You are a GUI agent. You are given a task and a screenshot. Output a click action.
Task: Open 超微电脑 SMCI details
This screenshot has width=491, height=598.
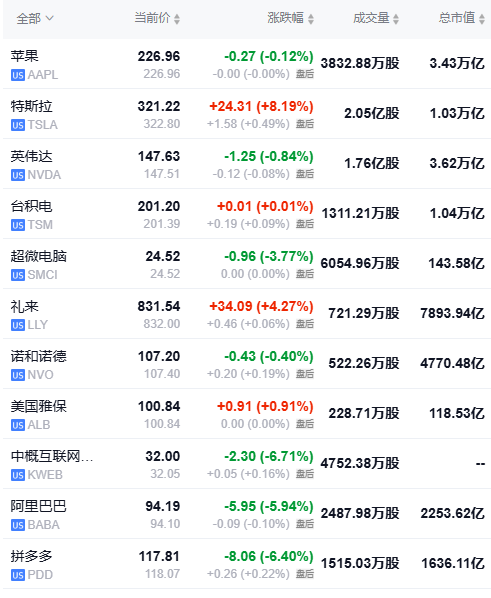click(x=247, y=264)
